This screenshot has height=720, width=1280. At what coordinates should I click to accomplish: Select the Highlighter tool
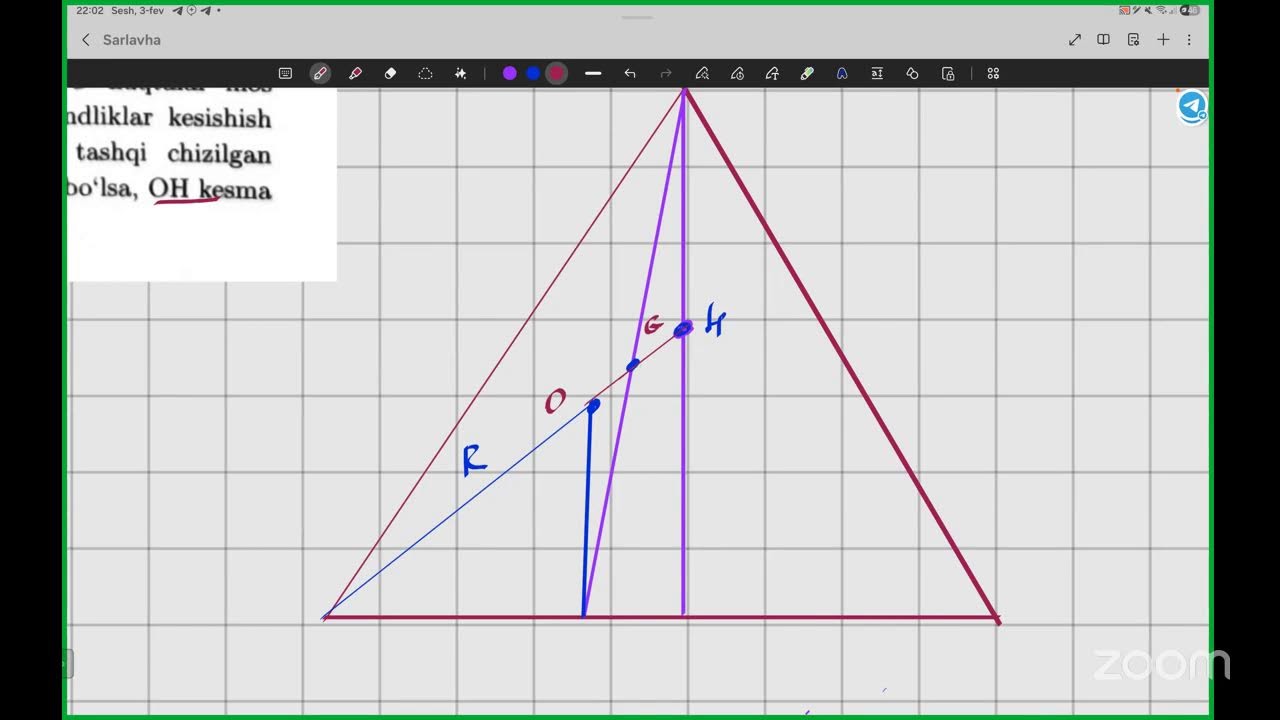[355, 73]
